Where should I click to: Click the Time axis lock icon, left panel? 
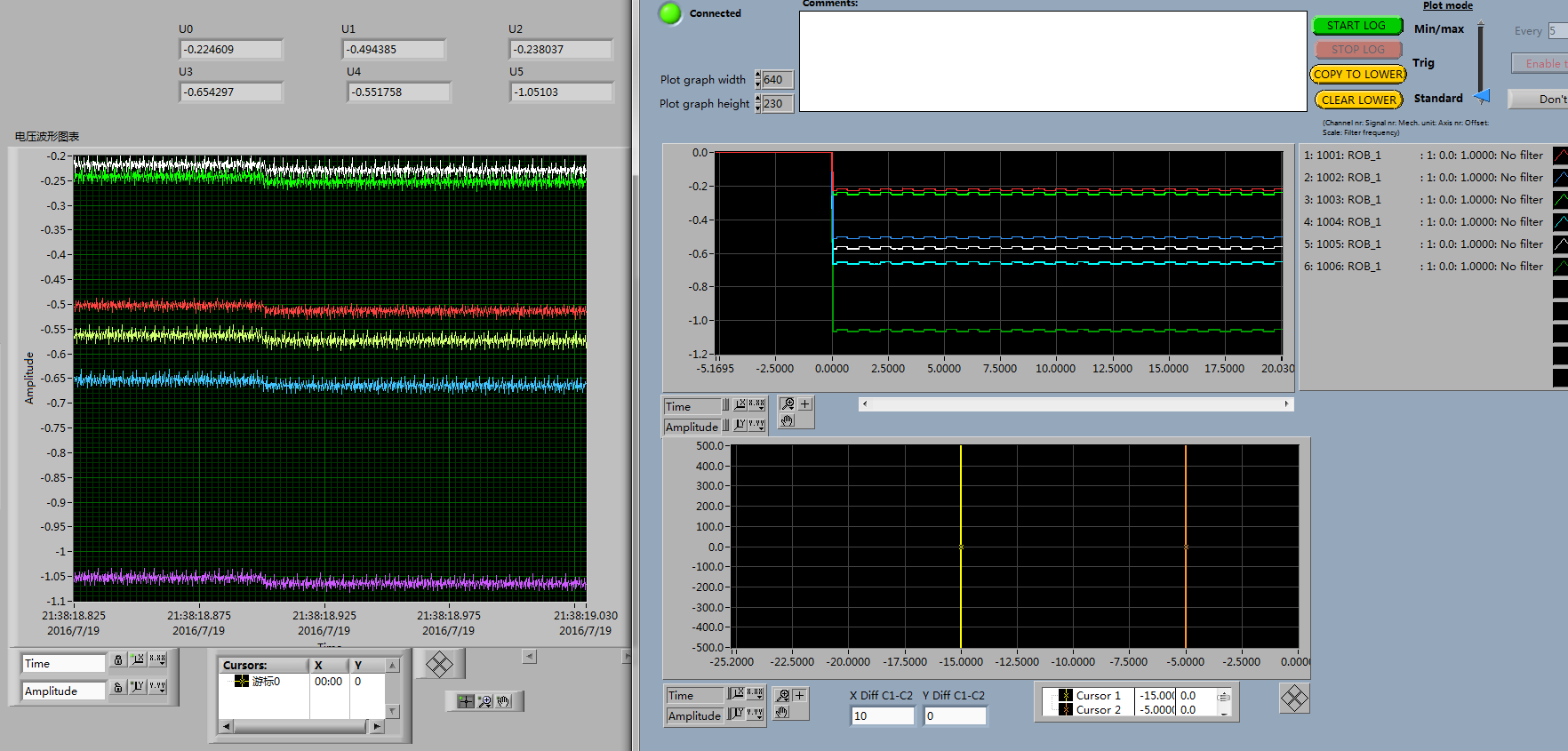(x=118, y=660)
